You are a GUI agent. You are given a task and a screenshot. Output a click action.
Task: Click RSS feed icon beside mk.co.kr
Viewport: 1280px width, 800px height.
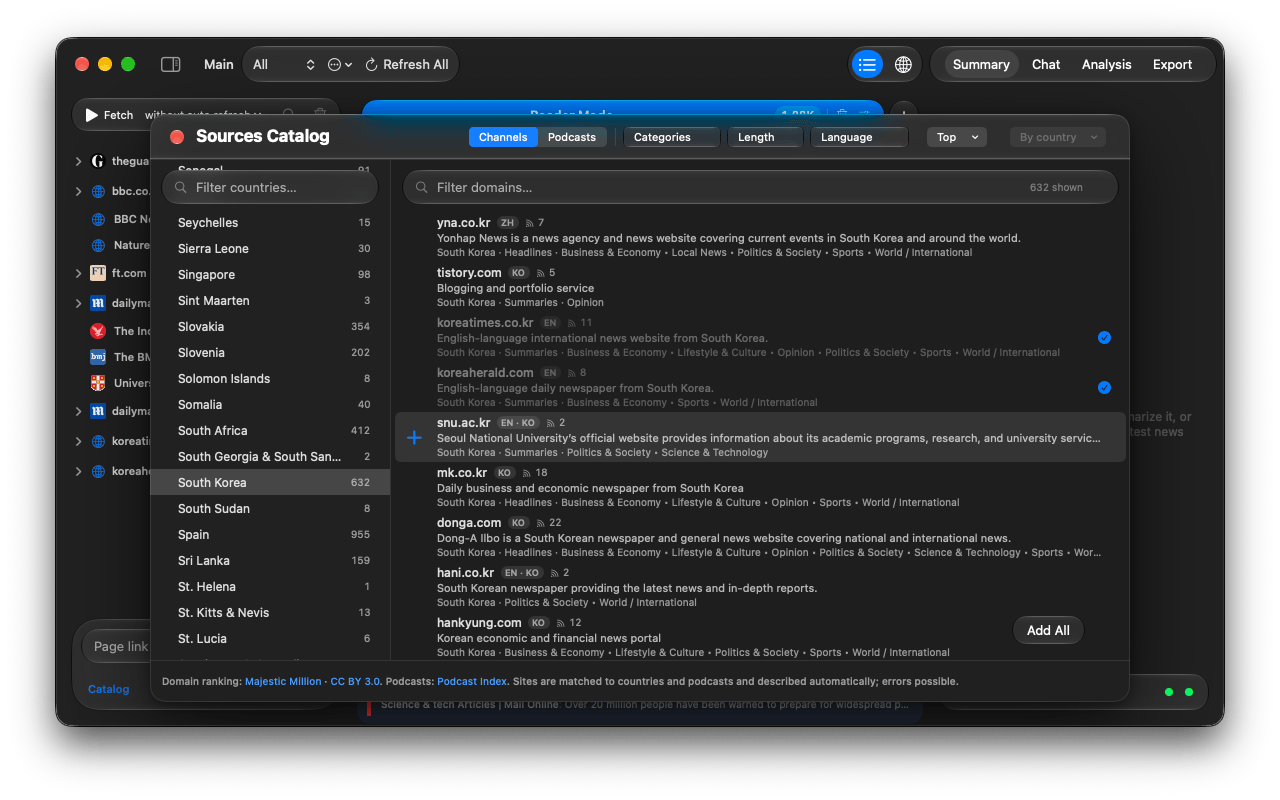pyautogui.click(x=526, y=473)
